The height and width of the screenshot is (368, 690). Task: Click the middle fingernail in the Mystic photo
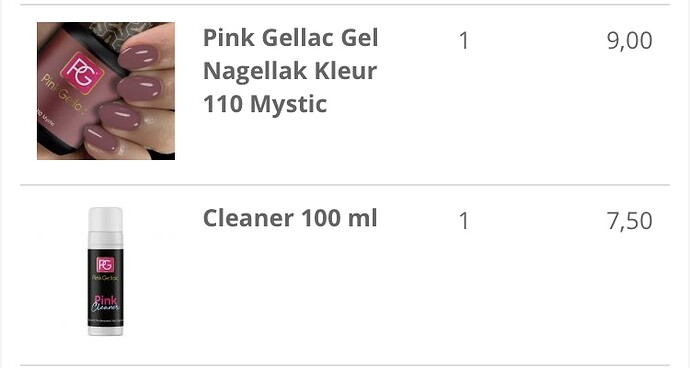point(139,88)
